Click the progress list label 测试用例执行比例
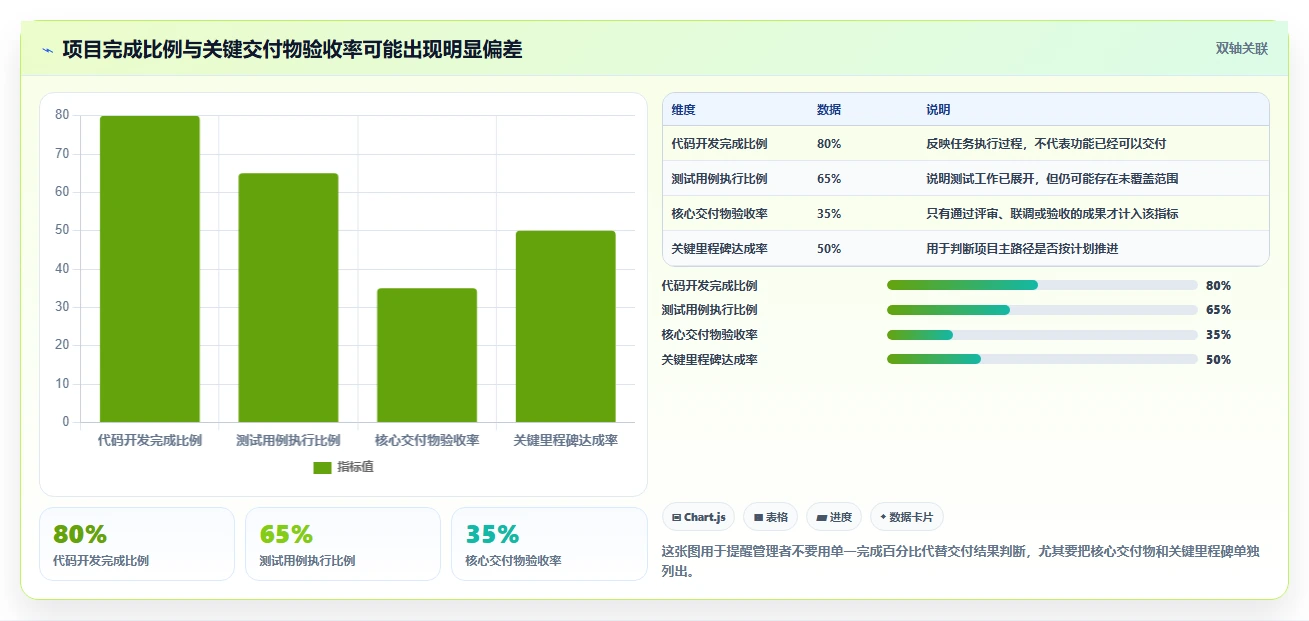The width and height of the screenshot is (1309, 621). tap(710, 310)
